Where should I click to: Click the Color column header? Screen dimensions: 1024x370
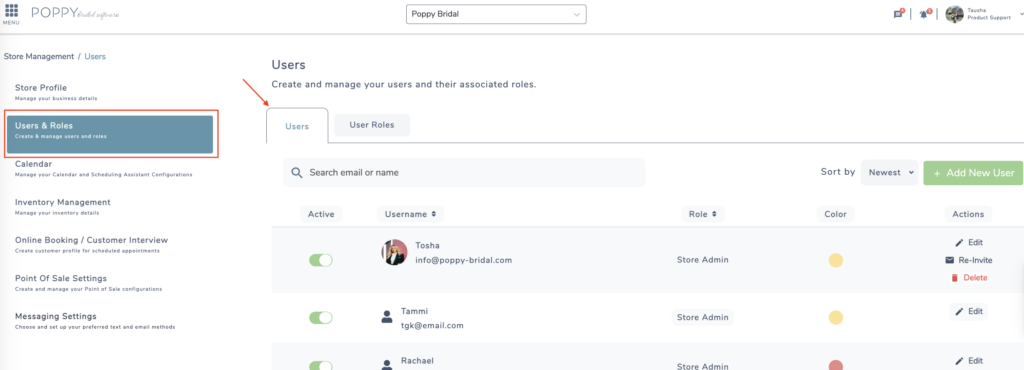[x=835, y=214]
